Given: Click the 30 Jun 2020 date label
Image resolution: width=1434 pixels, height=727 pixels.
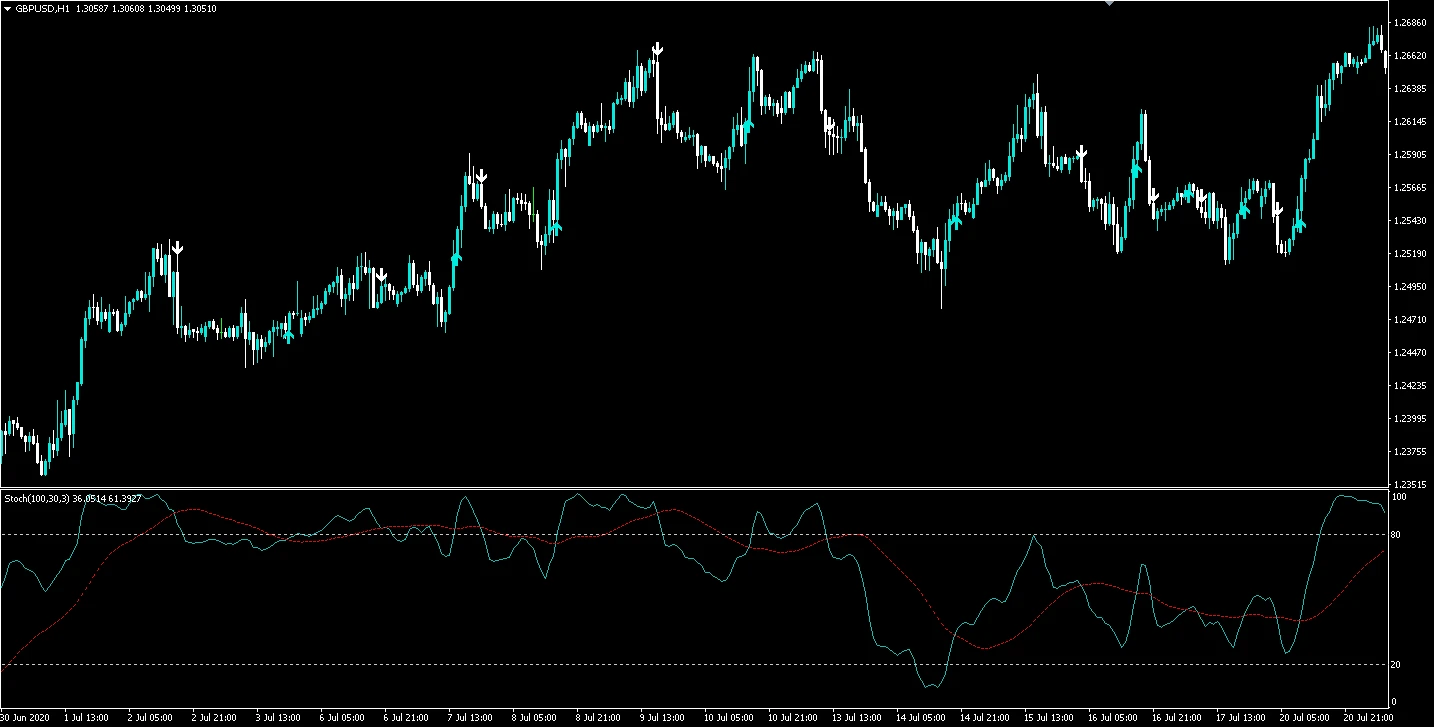Looking at the screenshot, I should (x=25, y=717).
